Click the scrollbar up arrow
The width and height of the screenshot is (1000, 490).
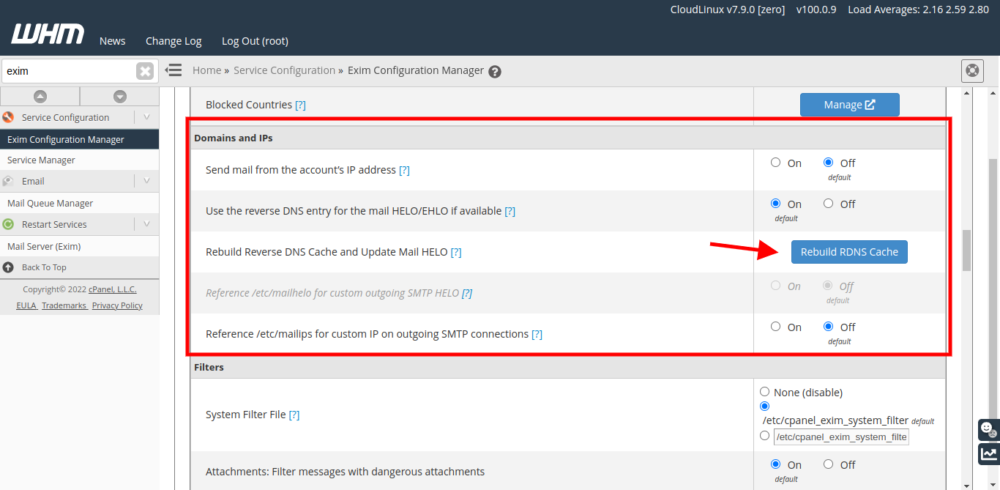click(x=966, y=93)
